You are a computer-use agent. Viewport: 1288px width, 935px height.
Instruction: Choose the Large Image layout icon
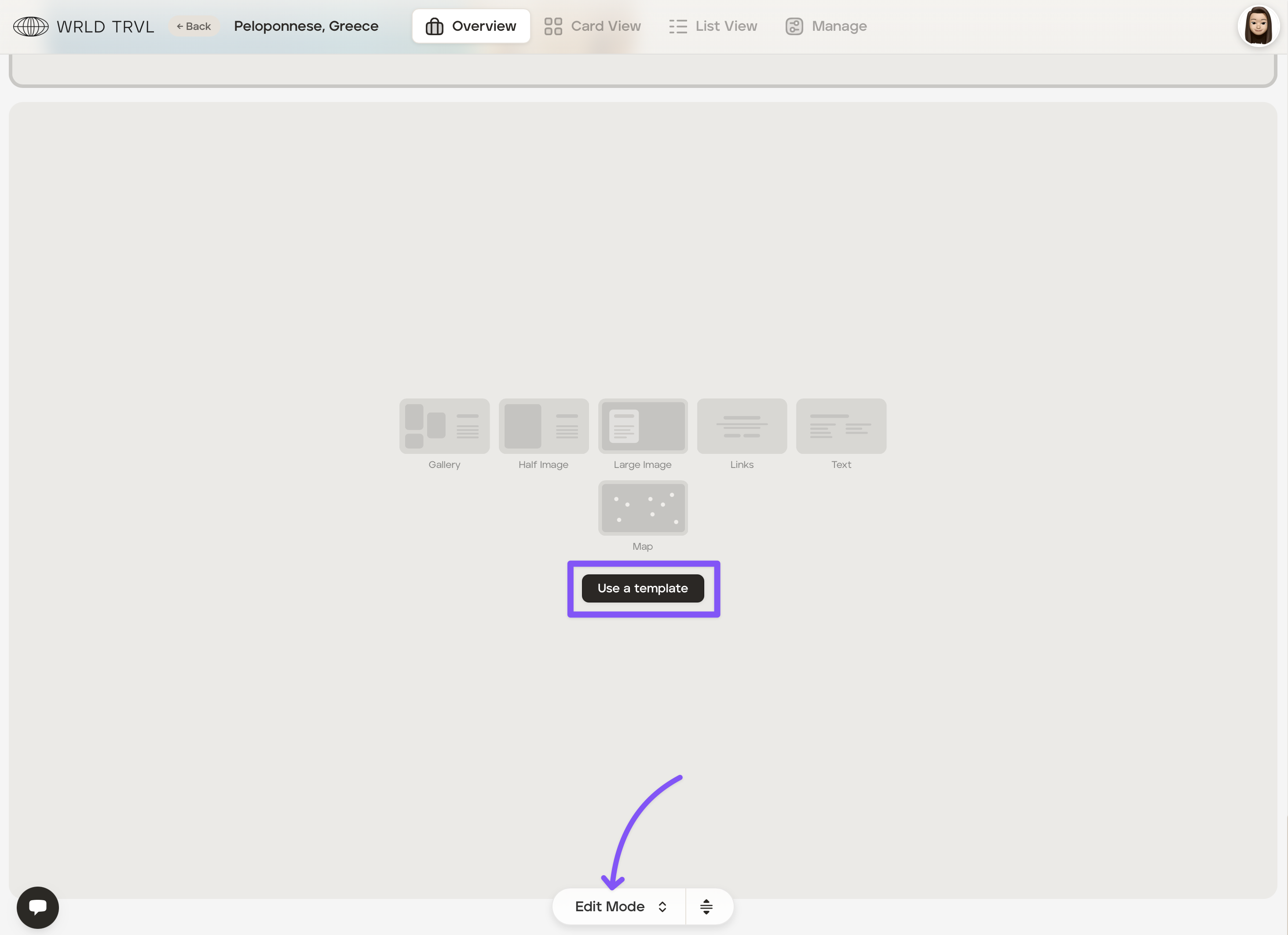pyautogui.click(x=642, y=426)
